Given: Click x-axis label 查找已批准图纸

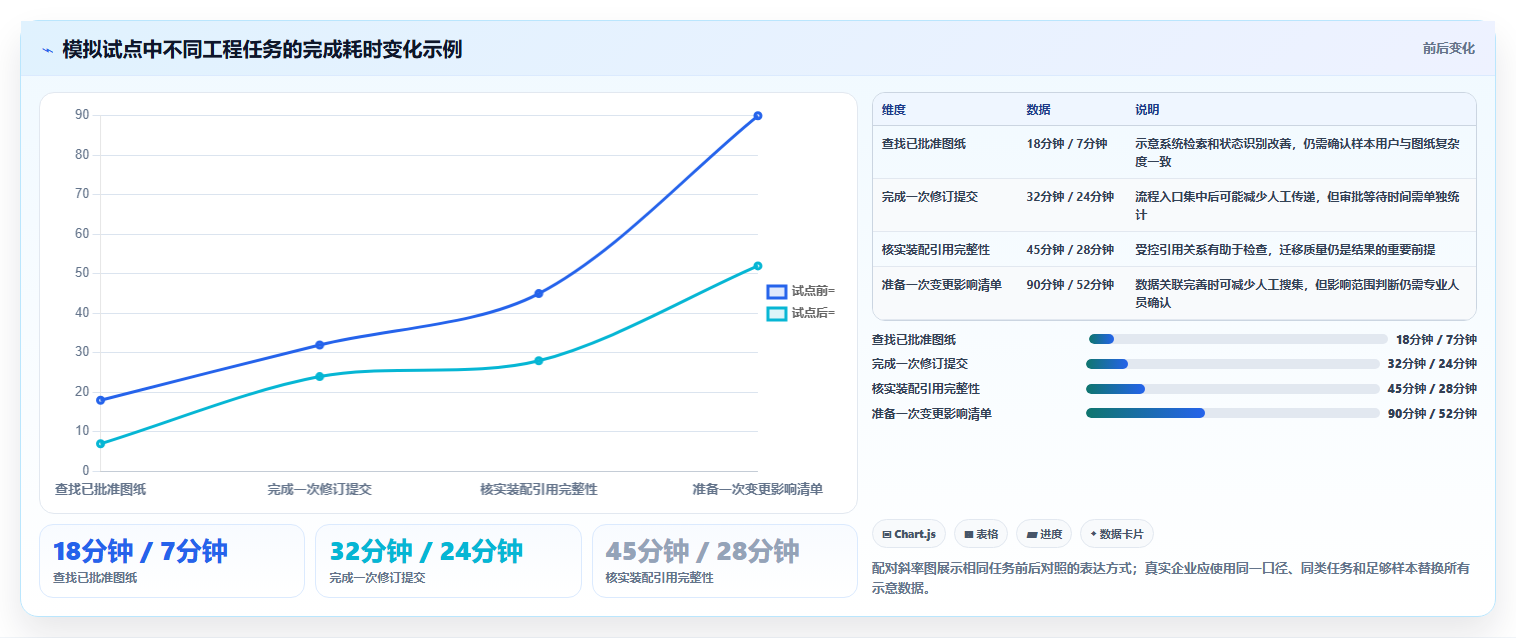Looking at the screenshot, I should point(100,490).
